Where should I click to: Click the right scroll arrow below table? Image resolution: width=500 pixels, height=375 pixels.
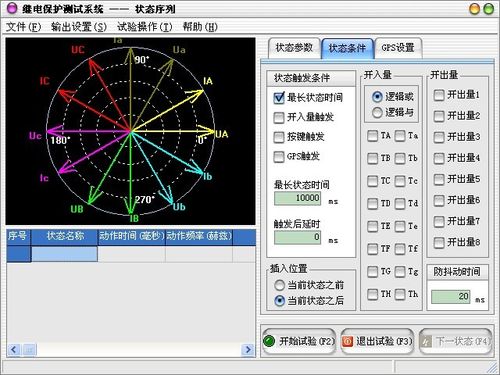248,350
